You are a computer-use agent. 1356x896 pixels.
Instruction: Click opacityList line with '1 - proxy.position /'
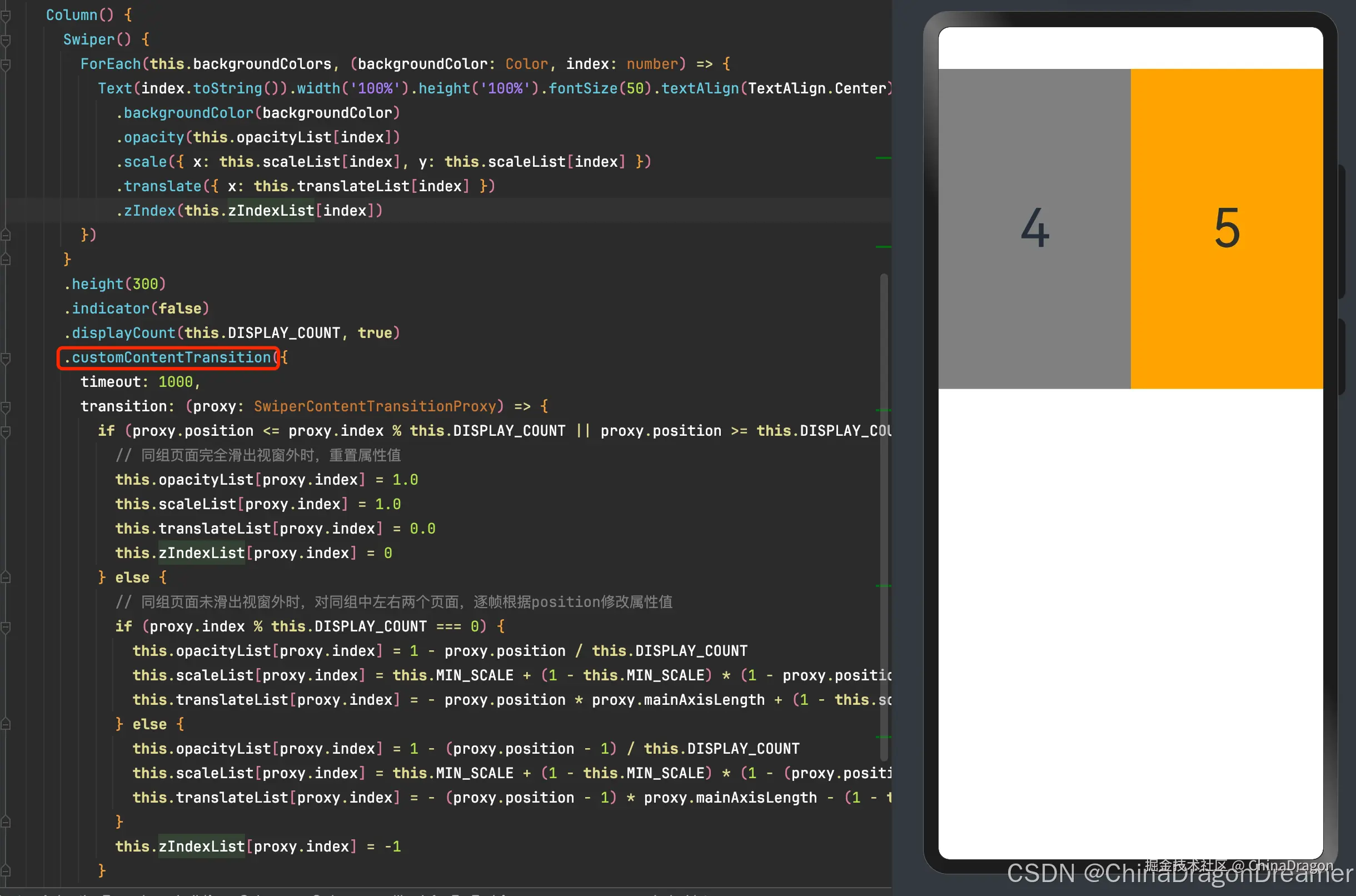pos(440,651)
